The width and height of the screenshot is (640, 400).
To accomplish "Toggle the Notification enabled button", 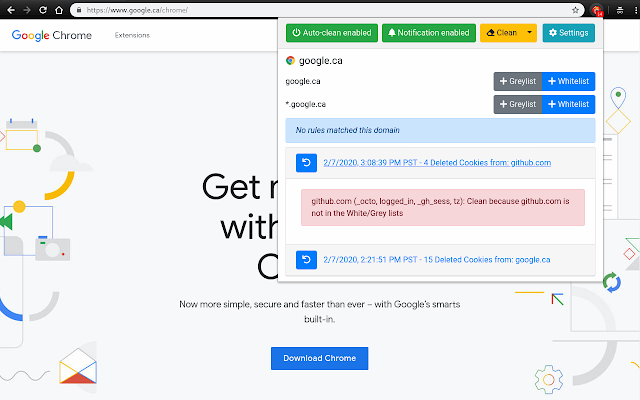I will coord(429,33).
